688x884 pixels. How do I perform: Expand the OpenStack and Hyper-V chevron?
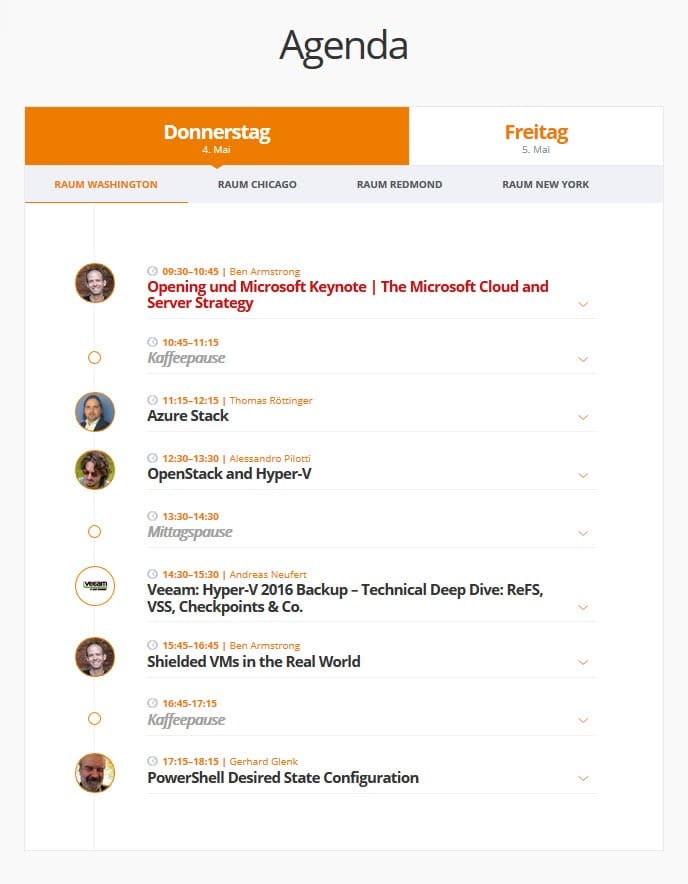pyautogui.click(x=583, y=475)
